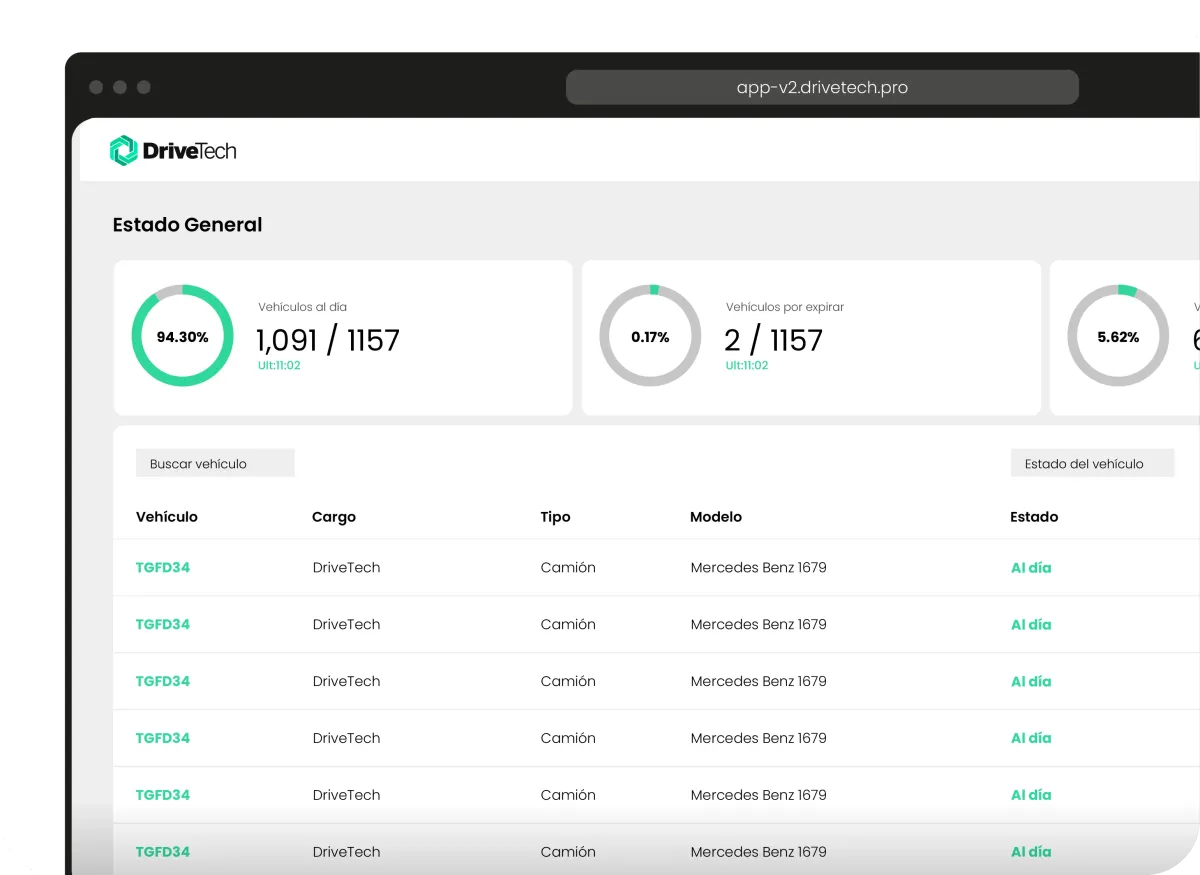Viewport: 1200px width, 875px height.
Task: Sort by the Vehículo column header
Action: point(167,517)
